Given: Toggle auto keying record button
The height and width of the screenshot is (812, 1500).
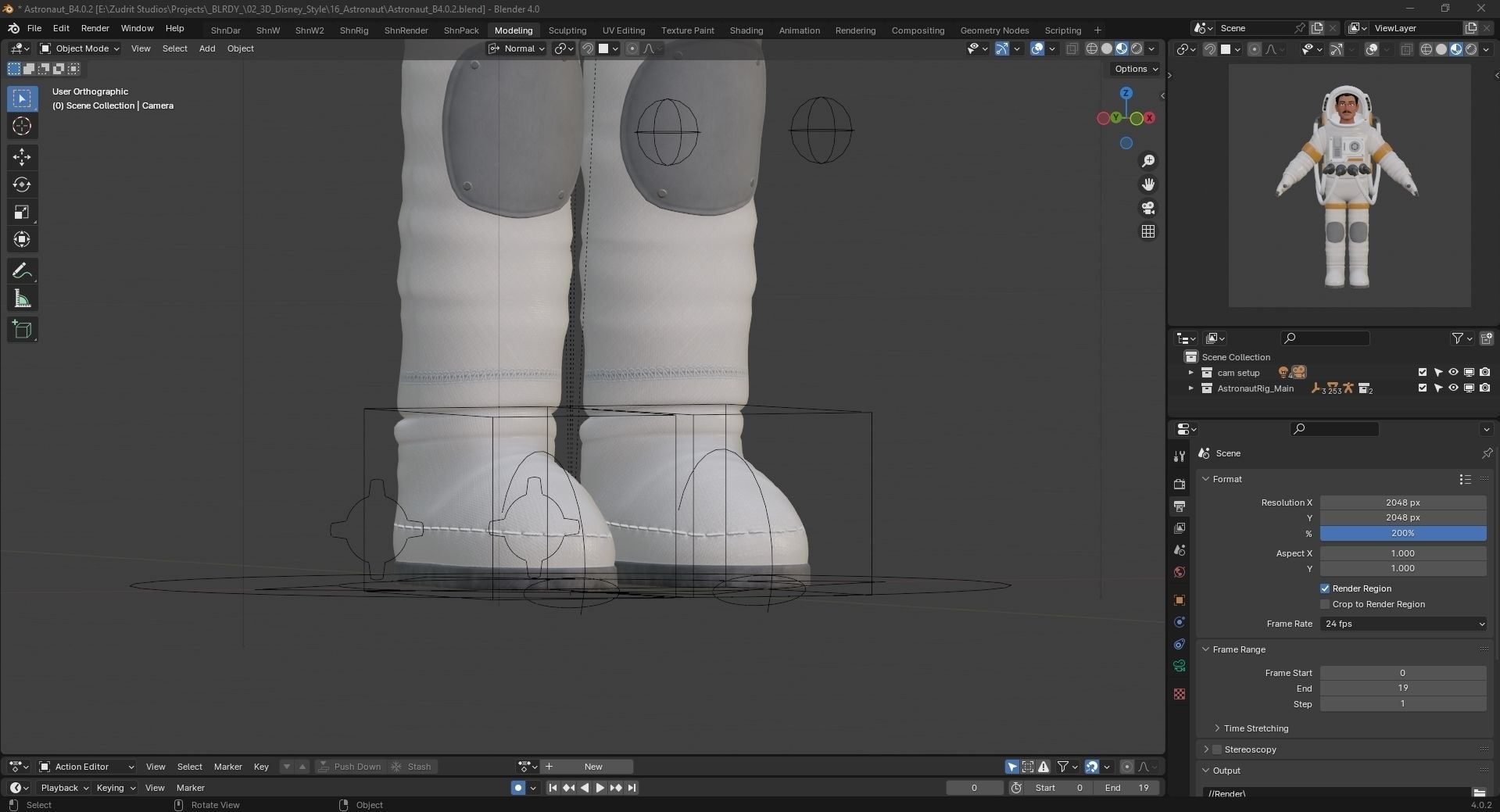Looking at the screenshot, I should click(517, 788).
